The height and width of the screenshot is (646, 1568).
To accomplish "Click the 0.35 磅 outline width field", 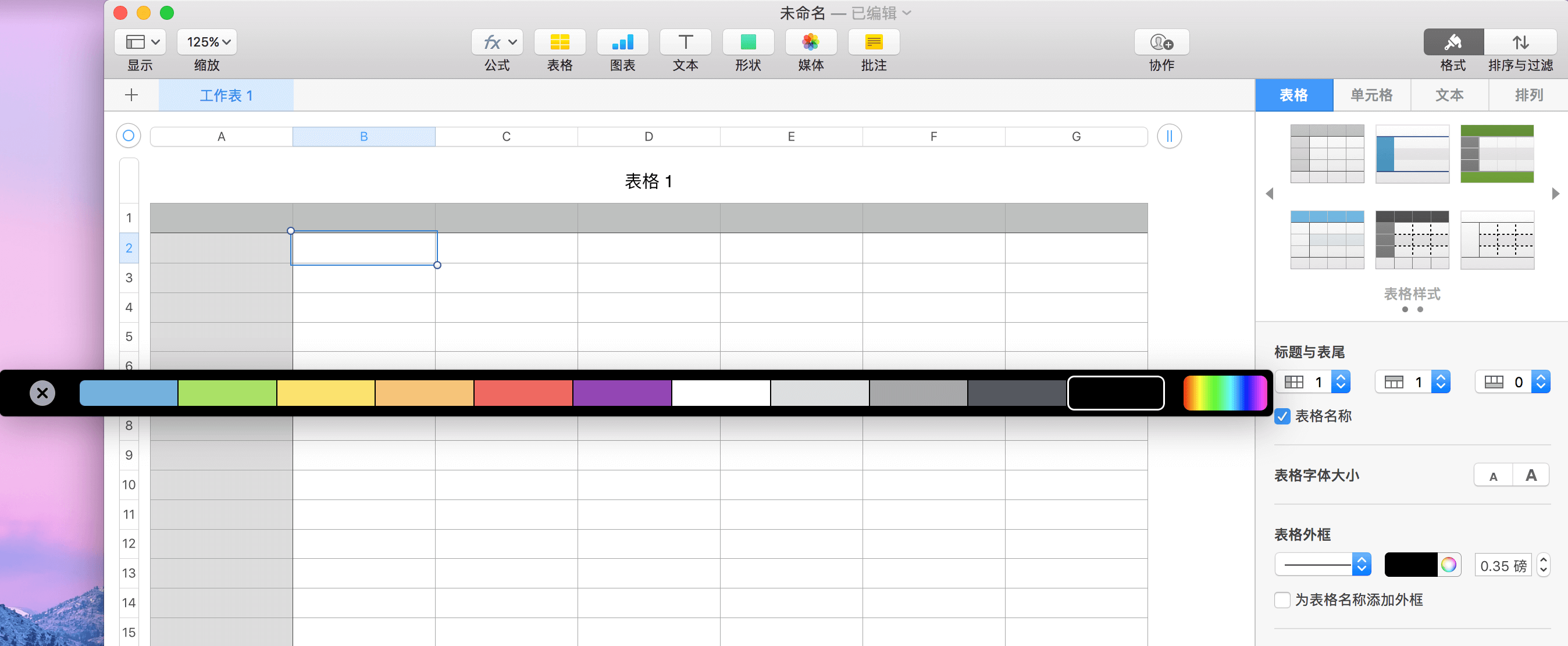I will (1503, 565).
